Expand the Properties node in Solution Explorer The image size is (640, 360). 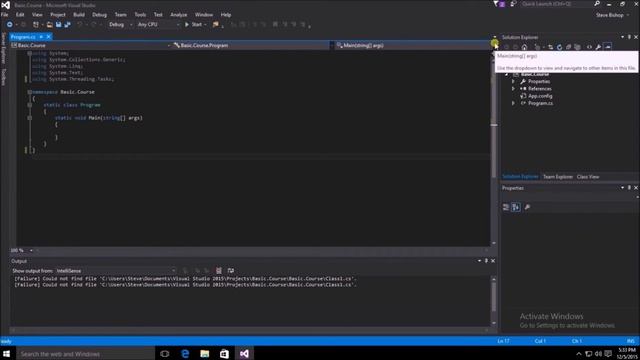click(x=513, y=81)
